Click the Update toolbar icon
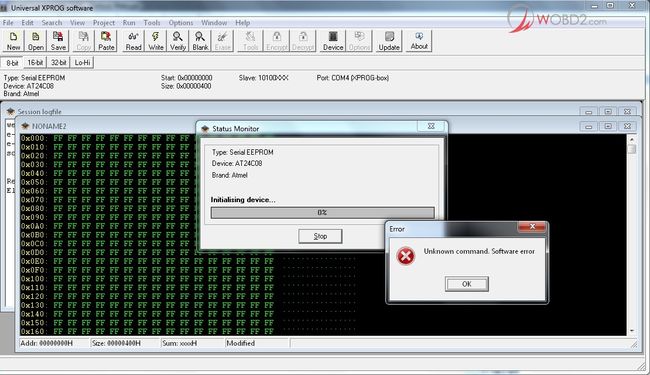This screenshot has height=375, width=650. pos(389,41)
